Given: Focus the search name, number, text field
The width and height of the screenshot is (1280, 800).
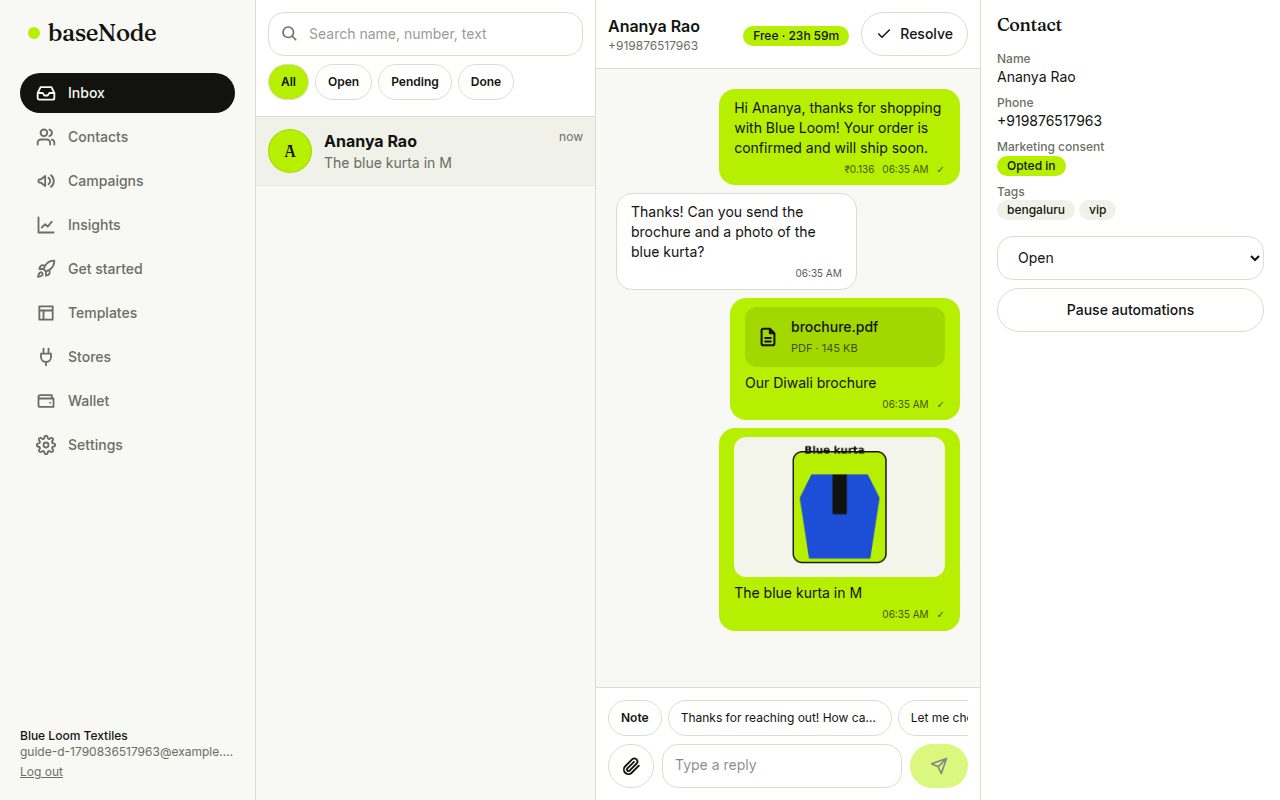Looking at the screenshot, I should pos(425,34).
